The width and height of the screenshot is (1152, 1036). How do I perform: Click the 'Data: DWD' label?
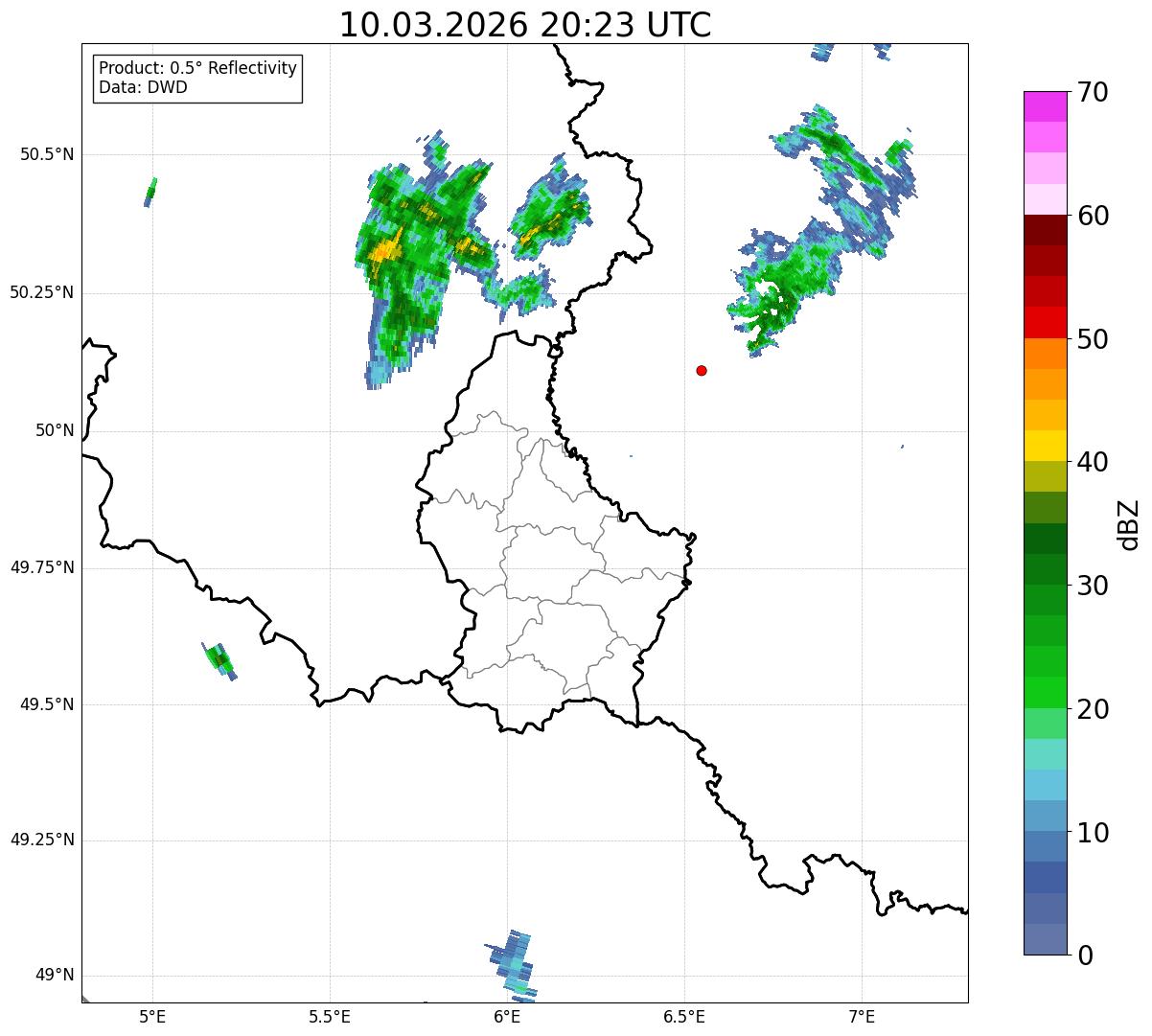144,87
